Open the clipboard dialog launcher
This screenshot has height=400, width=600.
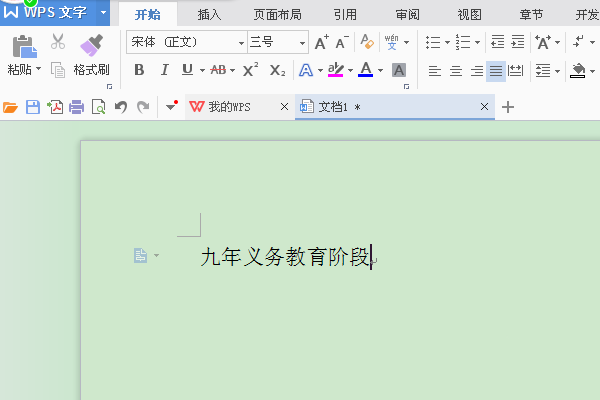click(x=109, y=87)
